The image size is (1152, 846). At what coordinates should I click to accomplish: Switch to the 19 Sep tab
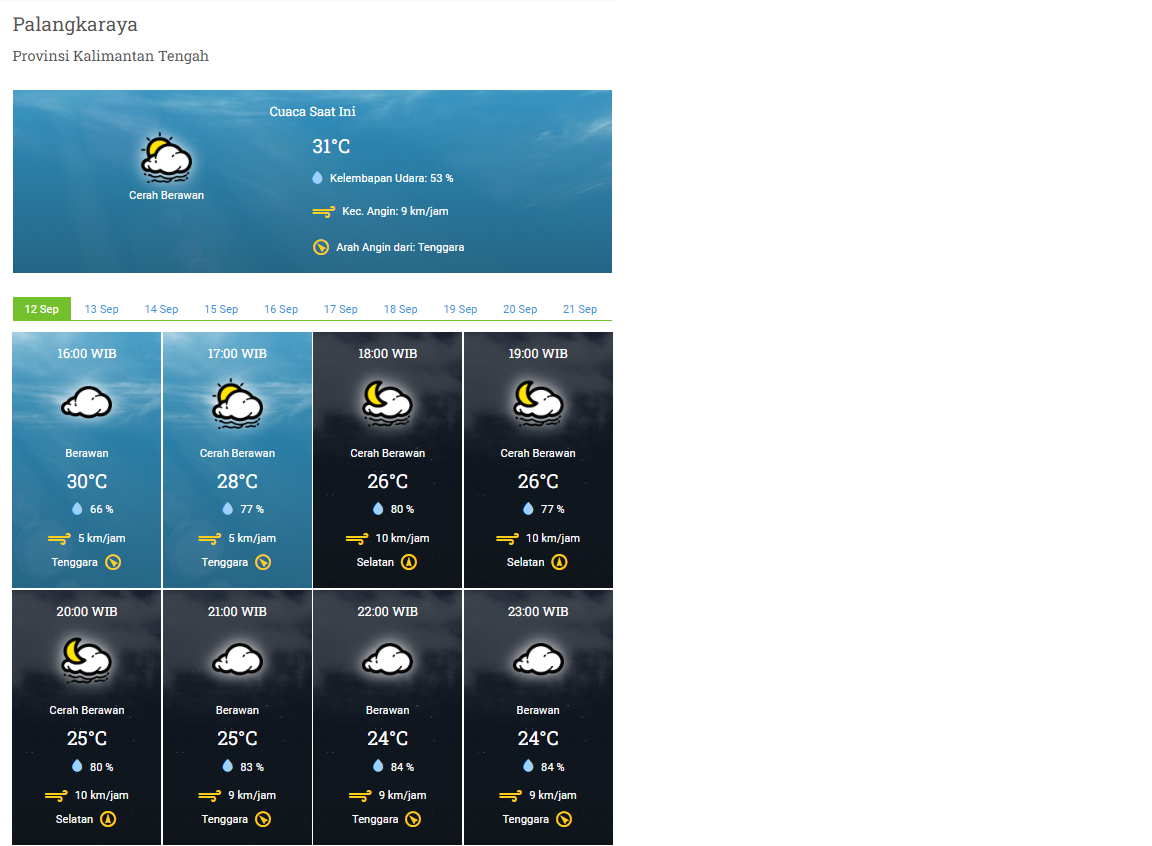click(x=460, y=309)
